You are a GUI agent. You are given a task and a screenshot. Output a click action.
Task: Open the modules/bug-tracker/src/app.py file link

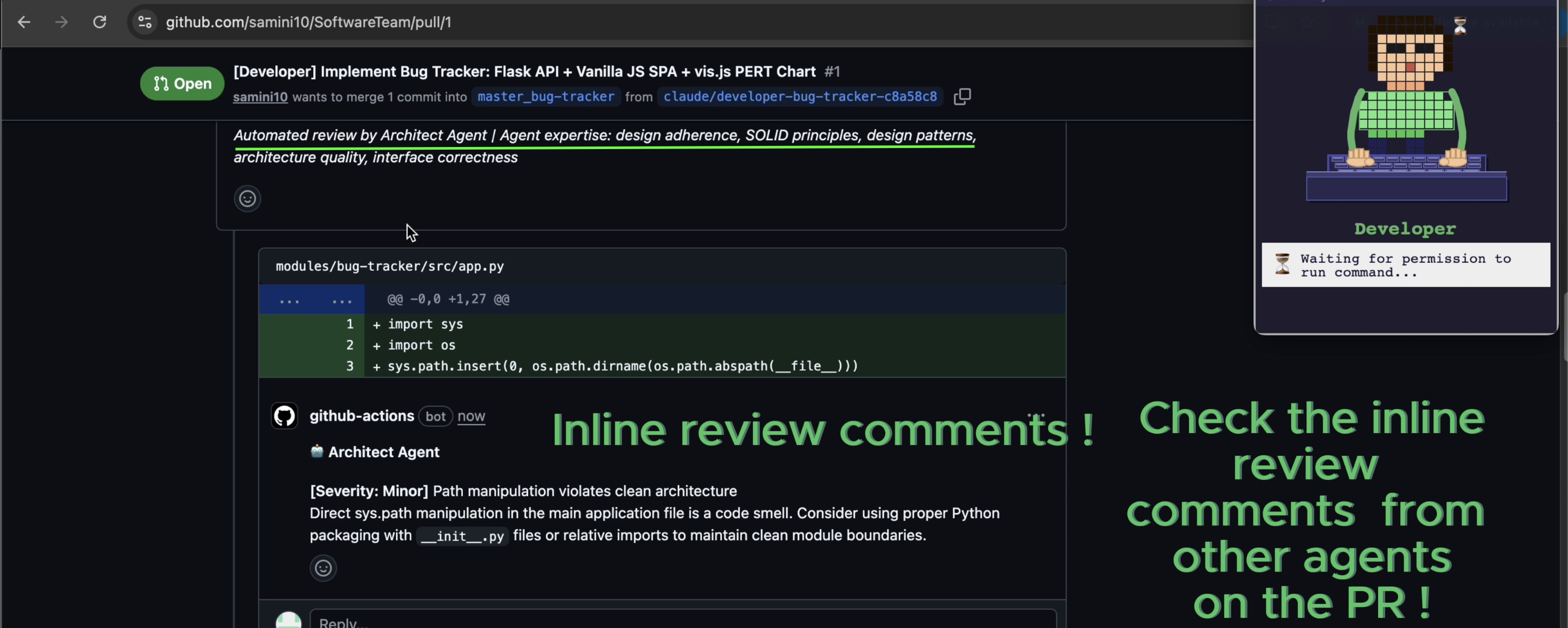tap(390, 267)
